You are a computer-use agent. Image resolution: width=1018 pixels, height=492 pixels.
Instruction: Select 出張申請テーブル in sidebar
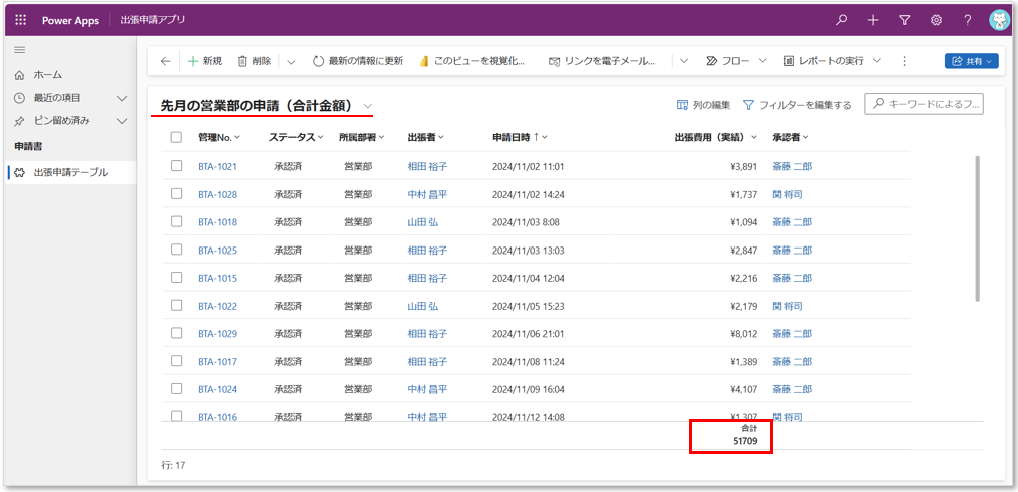(70, 172)
